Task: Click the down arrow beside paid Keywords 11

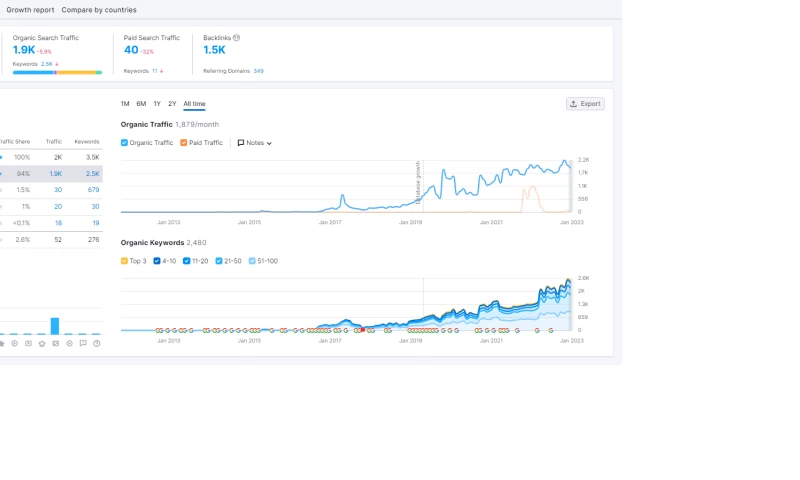Action: 162,71
